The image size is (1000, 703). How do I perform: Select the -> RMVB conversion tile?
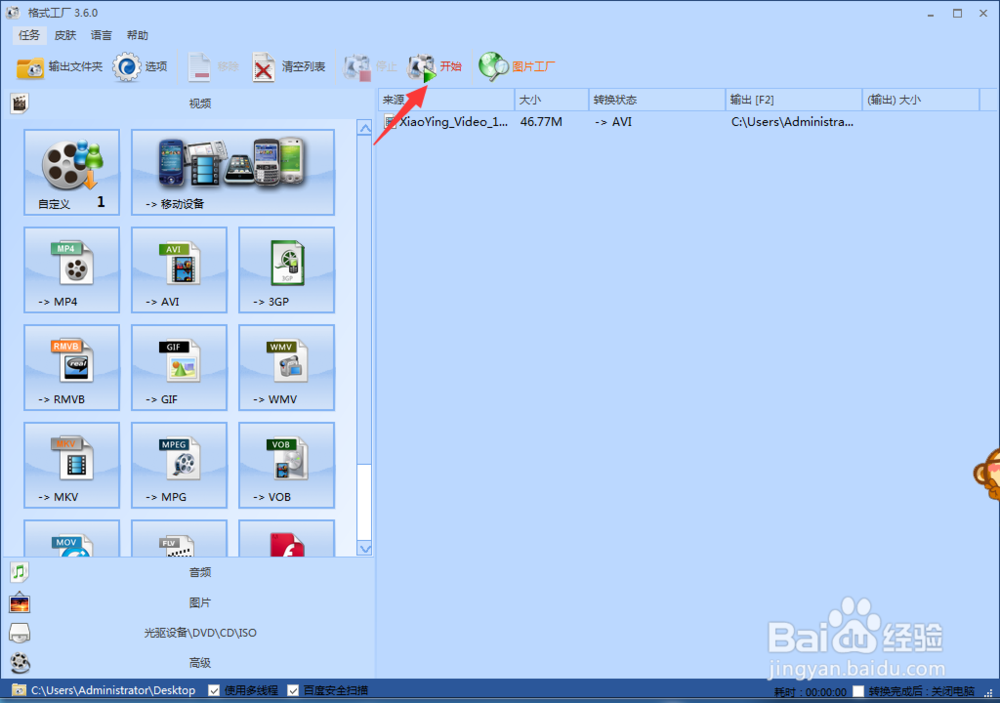pos(71,367)
